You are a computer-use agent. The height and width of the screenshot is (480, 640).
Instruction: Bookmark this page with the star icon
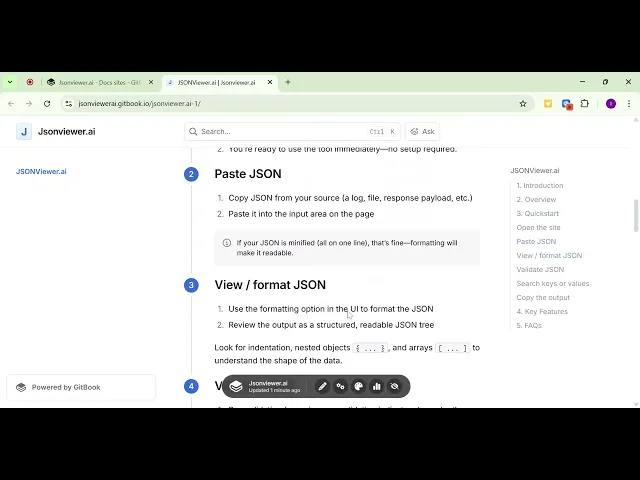pyautogui.click(x=523, y=104)
